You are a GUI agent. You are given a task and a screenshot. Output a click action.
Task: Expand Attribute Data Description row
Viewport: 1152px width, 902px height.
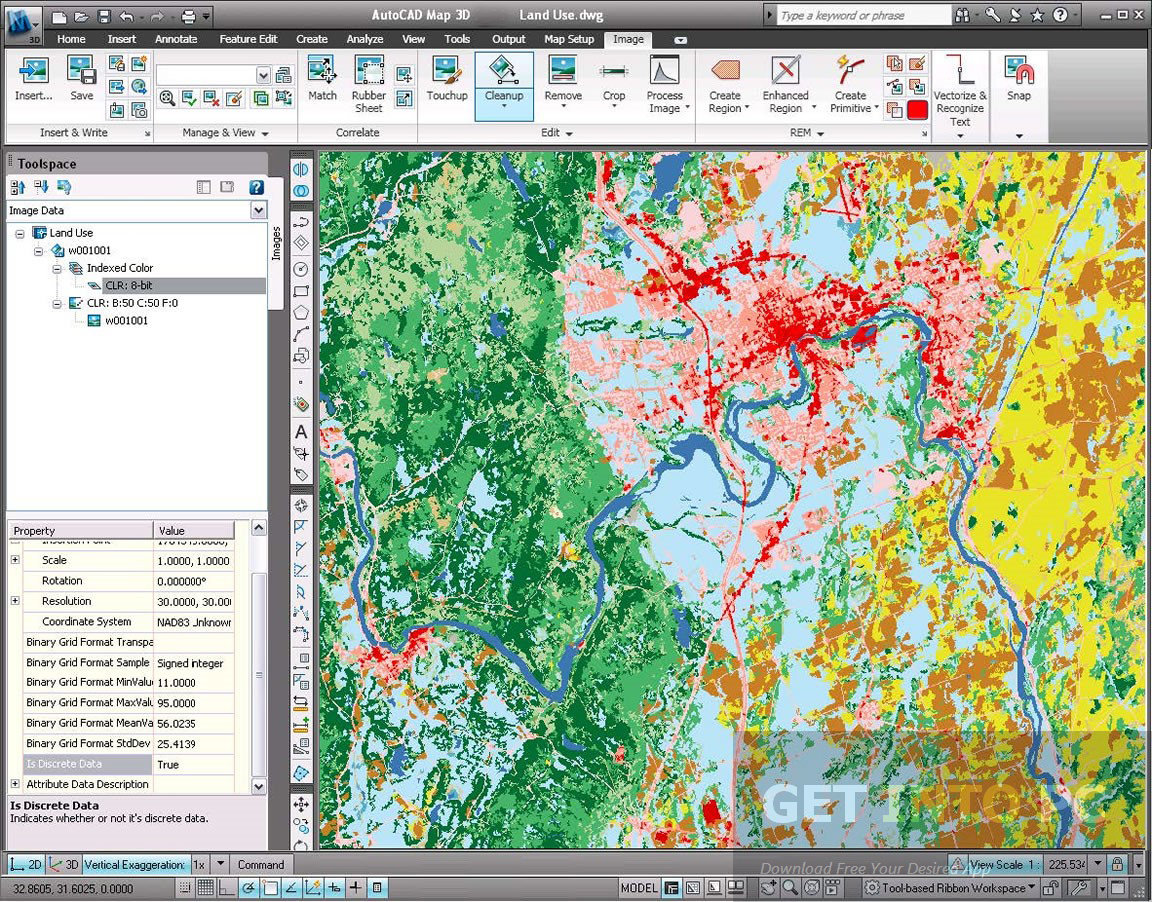click(x=15, y=784)
